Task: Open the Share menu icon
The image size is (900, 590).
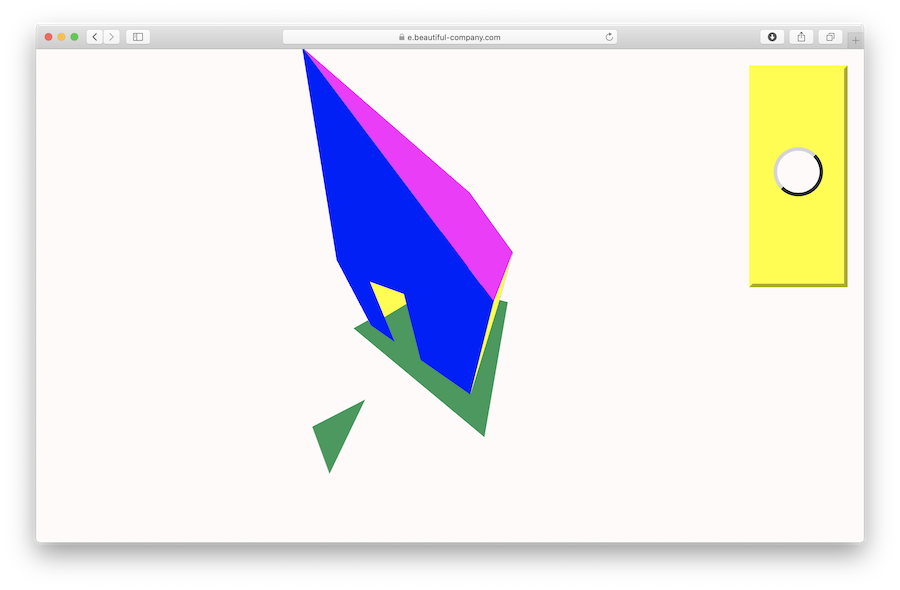Action: [x=801, y=37]
